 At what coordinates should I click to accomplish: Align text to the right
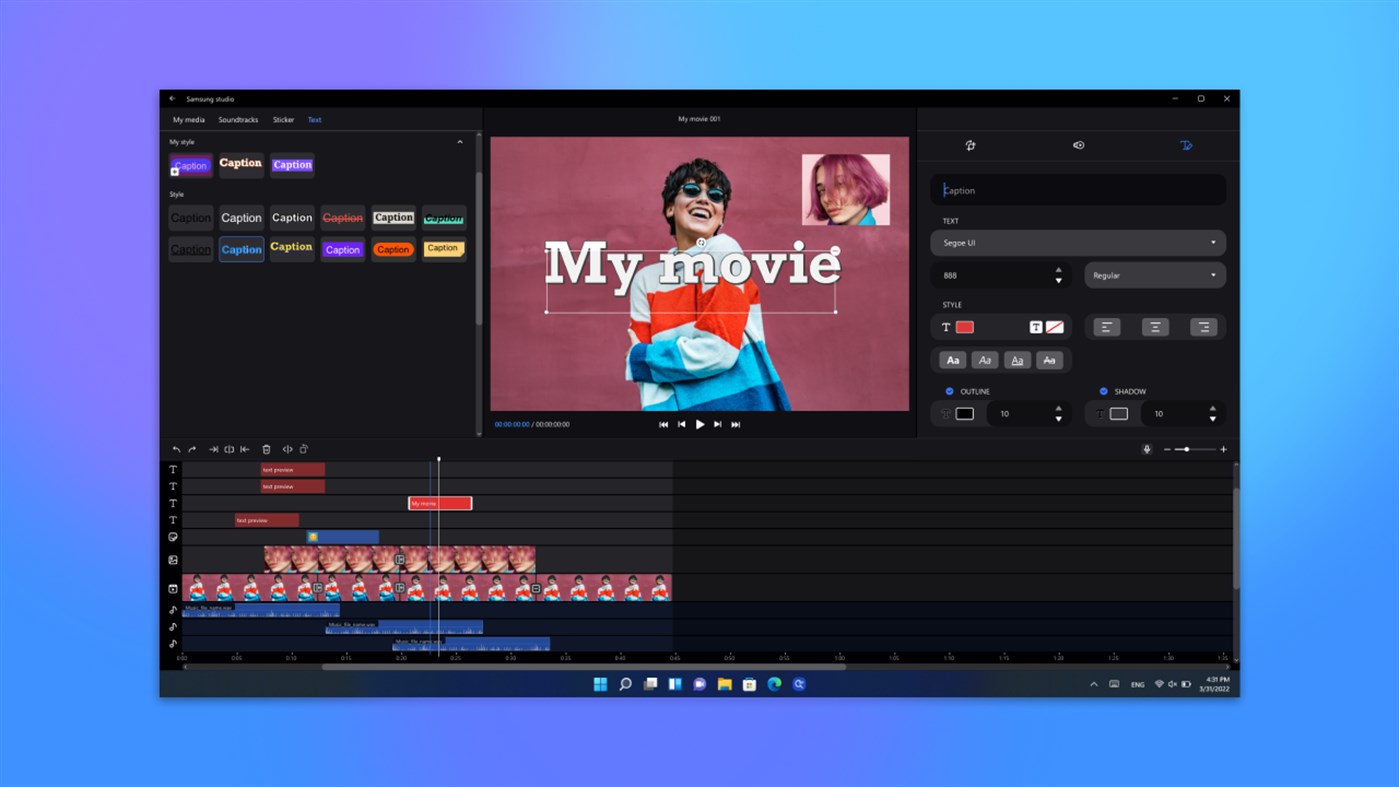click(x=1204, y=327)
